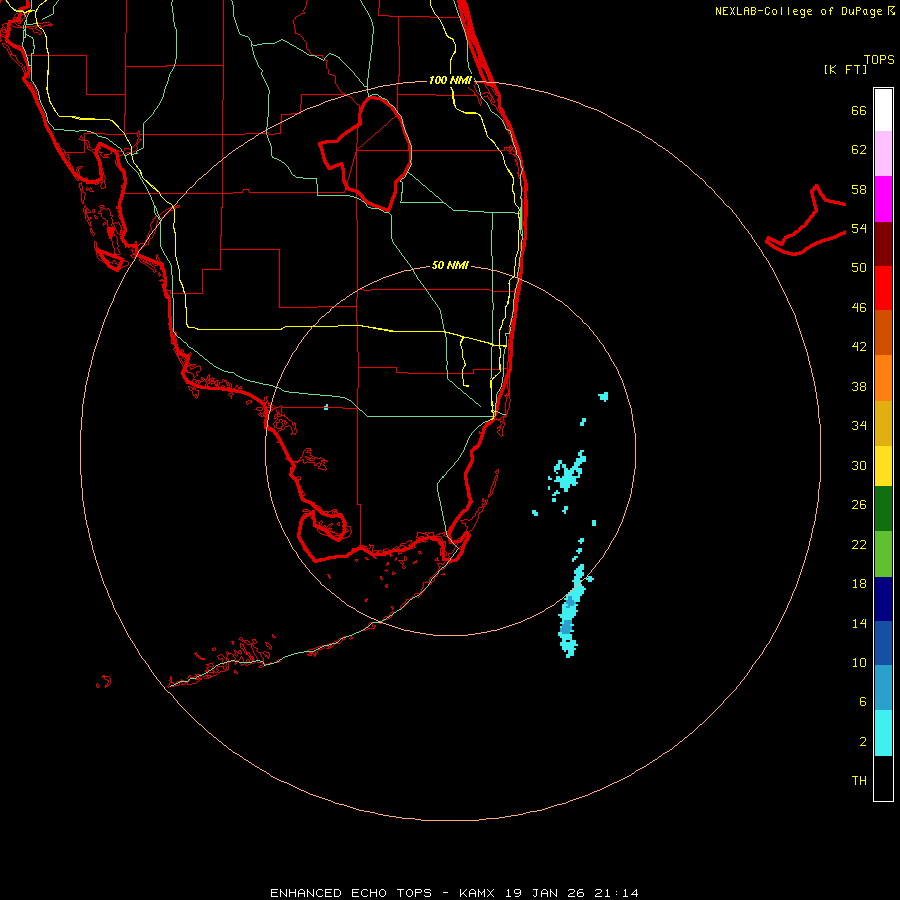Pick the navy blue legend swatch
Screen dimensions: 900x900
pyautogui.click(x=883, y=599)
